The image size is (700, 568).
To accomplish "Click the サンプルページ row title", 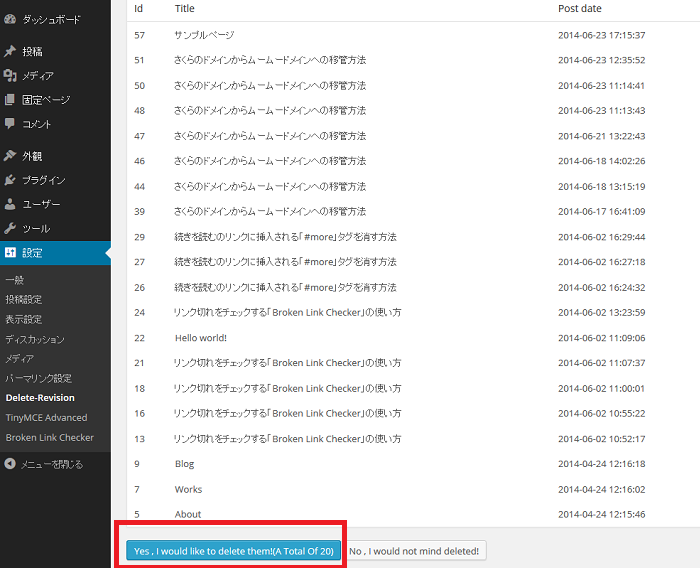I will click(204, 35).
